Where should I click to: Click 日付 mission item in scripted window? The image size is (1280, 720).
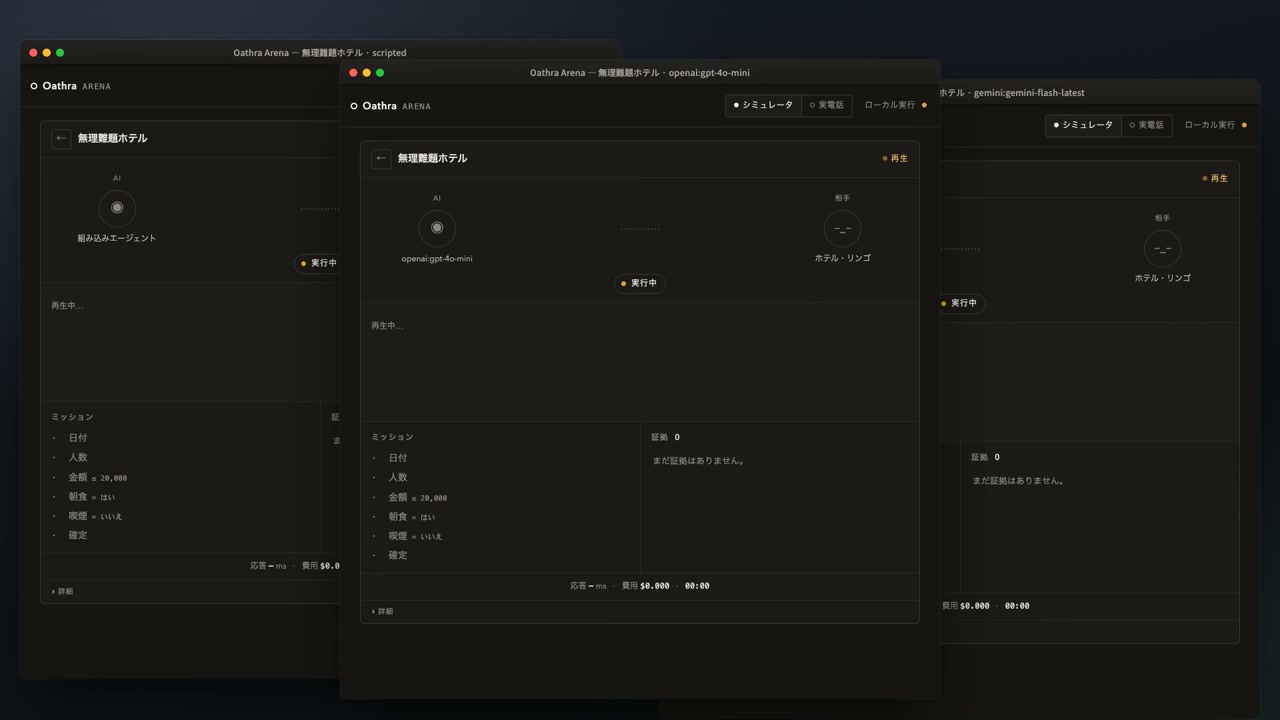click(78, 438)
